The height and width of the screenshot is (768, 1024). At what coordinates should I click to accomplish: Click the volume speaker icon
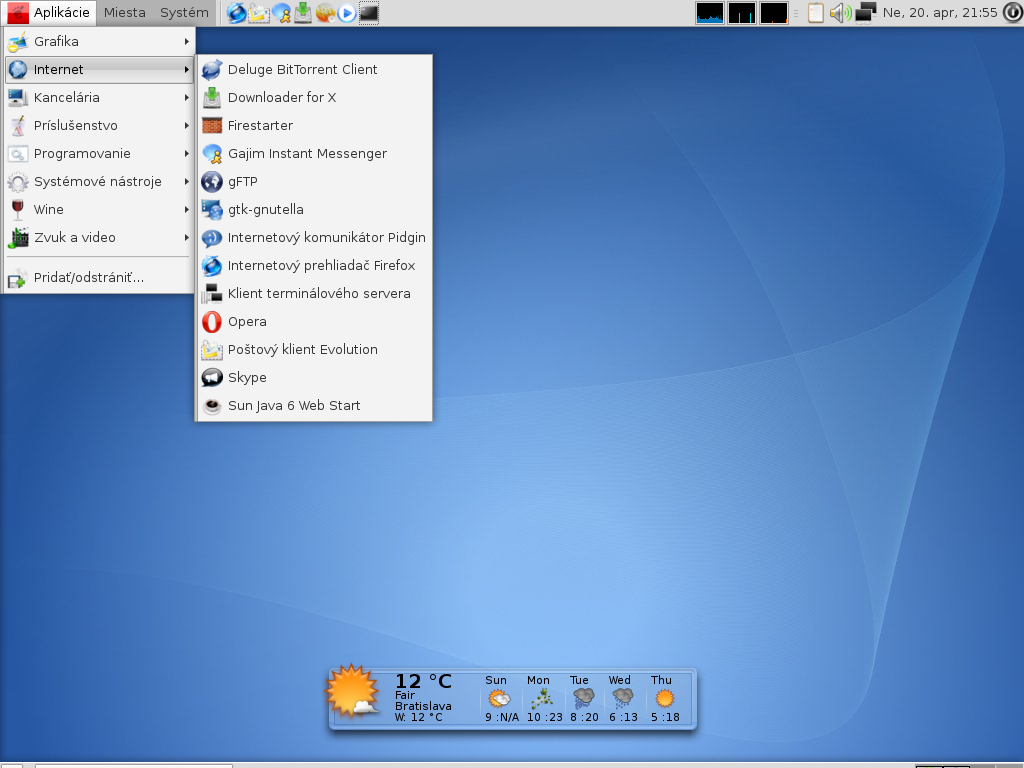(x=840, y=13)
